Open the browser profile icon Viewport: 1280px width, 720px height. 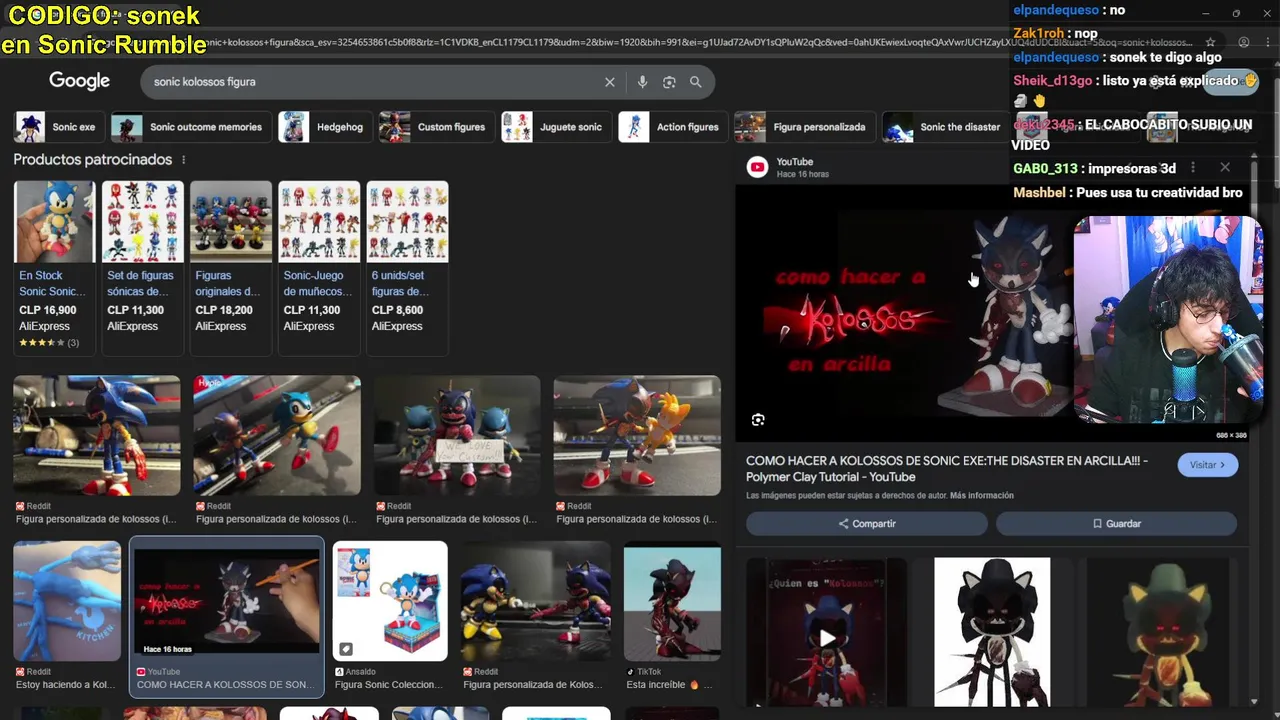[1244, 43]
